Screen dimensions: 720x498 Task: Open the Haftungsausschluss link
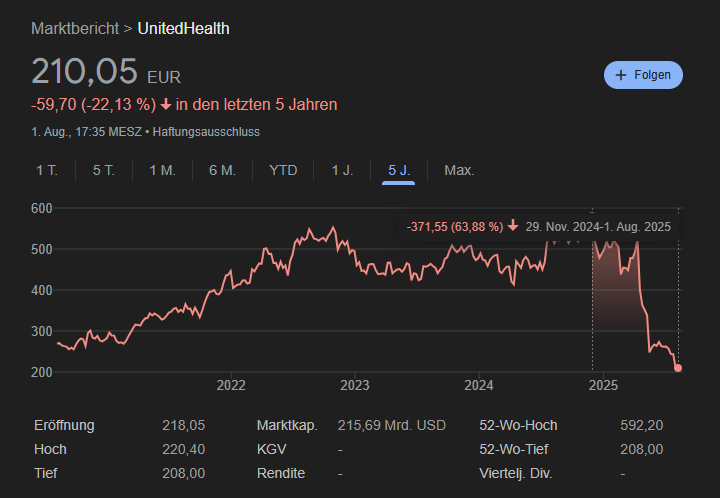pyautogui.click(x=206, y=132)
